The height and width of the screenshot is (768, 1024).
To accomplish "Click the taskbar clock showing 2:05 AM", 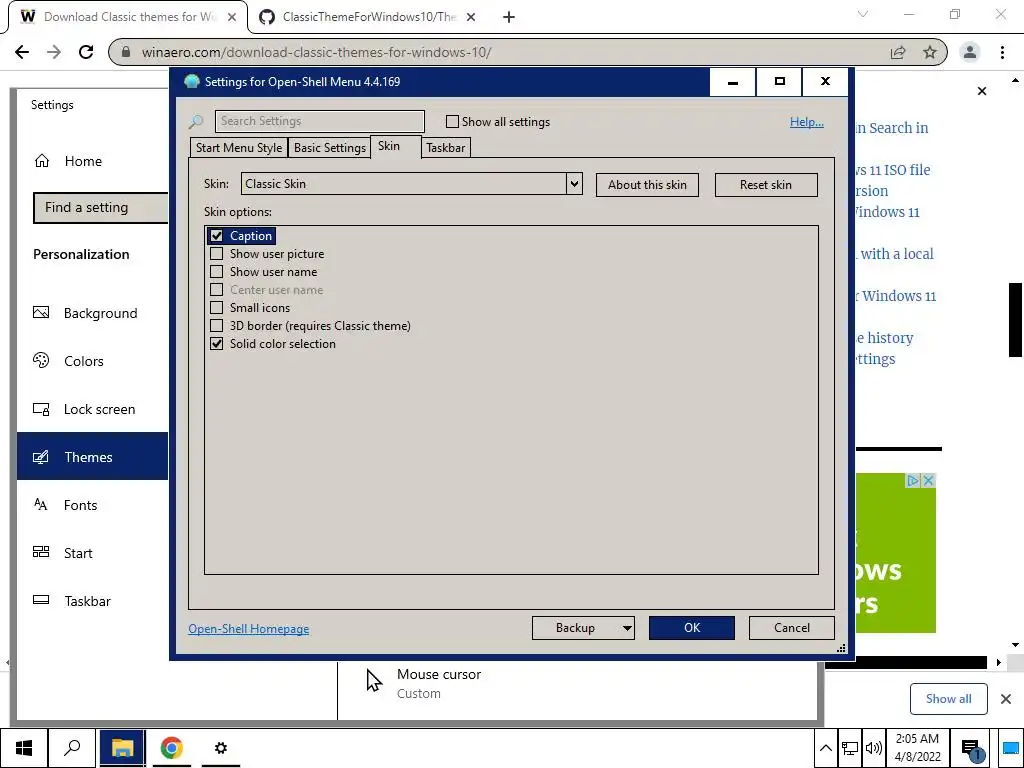I will pyautogui.click(x=918, y=748).
